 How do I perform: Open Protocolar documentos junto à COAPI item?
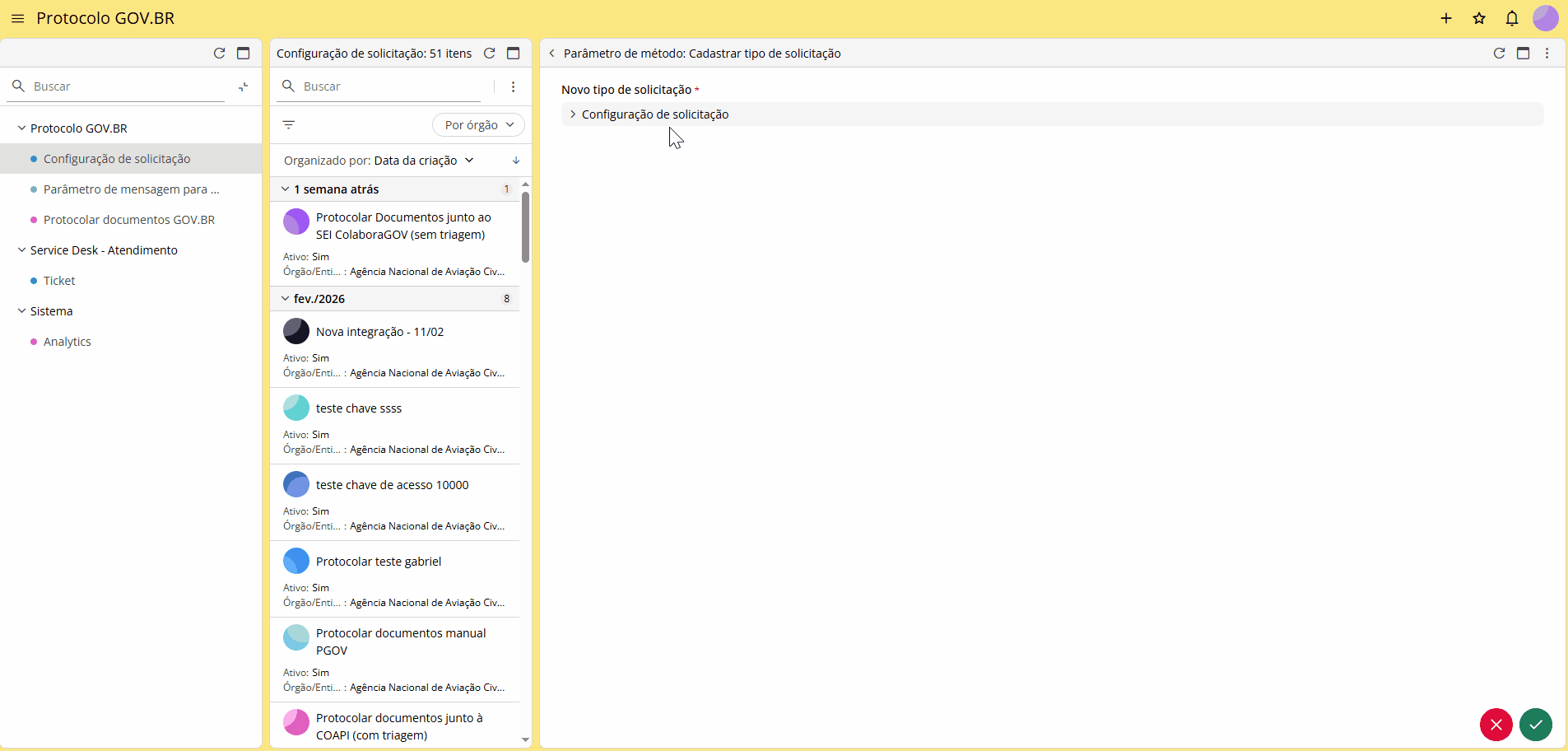(x=395, y=725)
